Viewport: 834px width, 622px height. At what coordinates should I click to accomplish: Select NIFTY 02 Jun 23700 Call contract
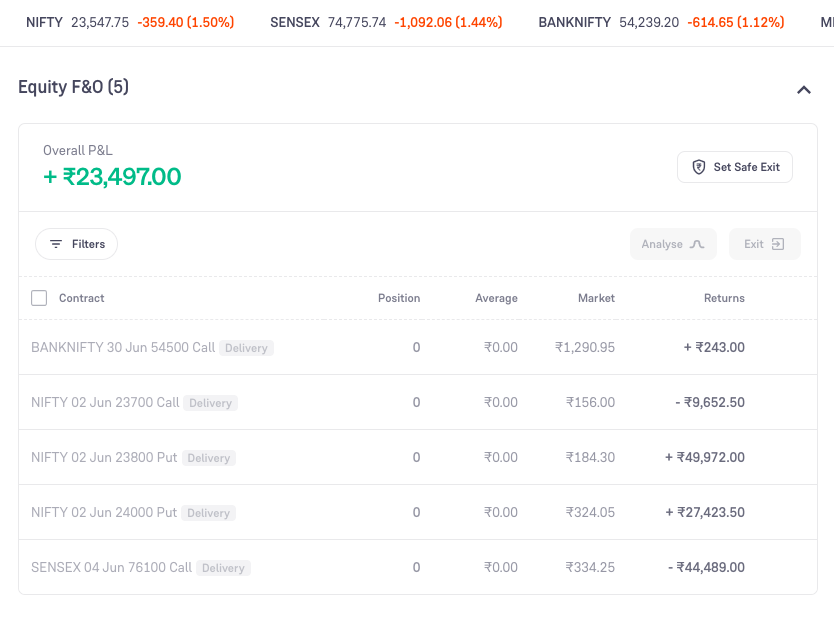pyautogui.click(x=105, y=402)
